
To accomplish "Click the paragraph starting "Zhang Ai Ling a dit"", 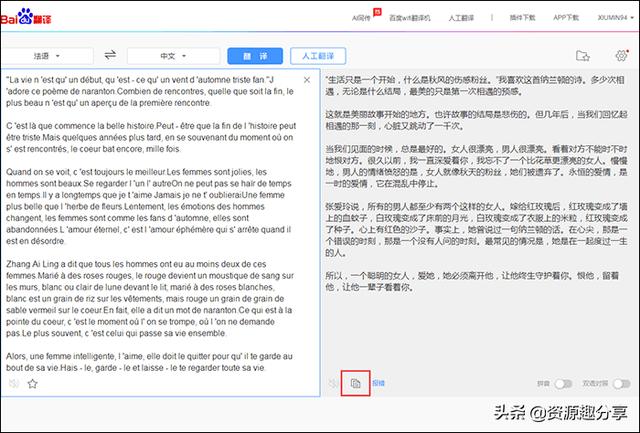I will [150, 299].
